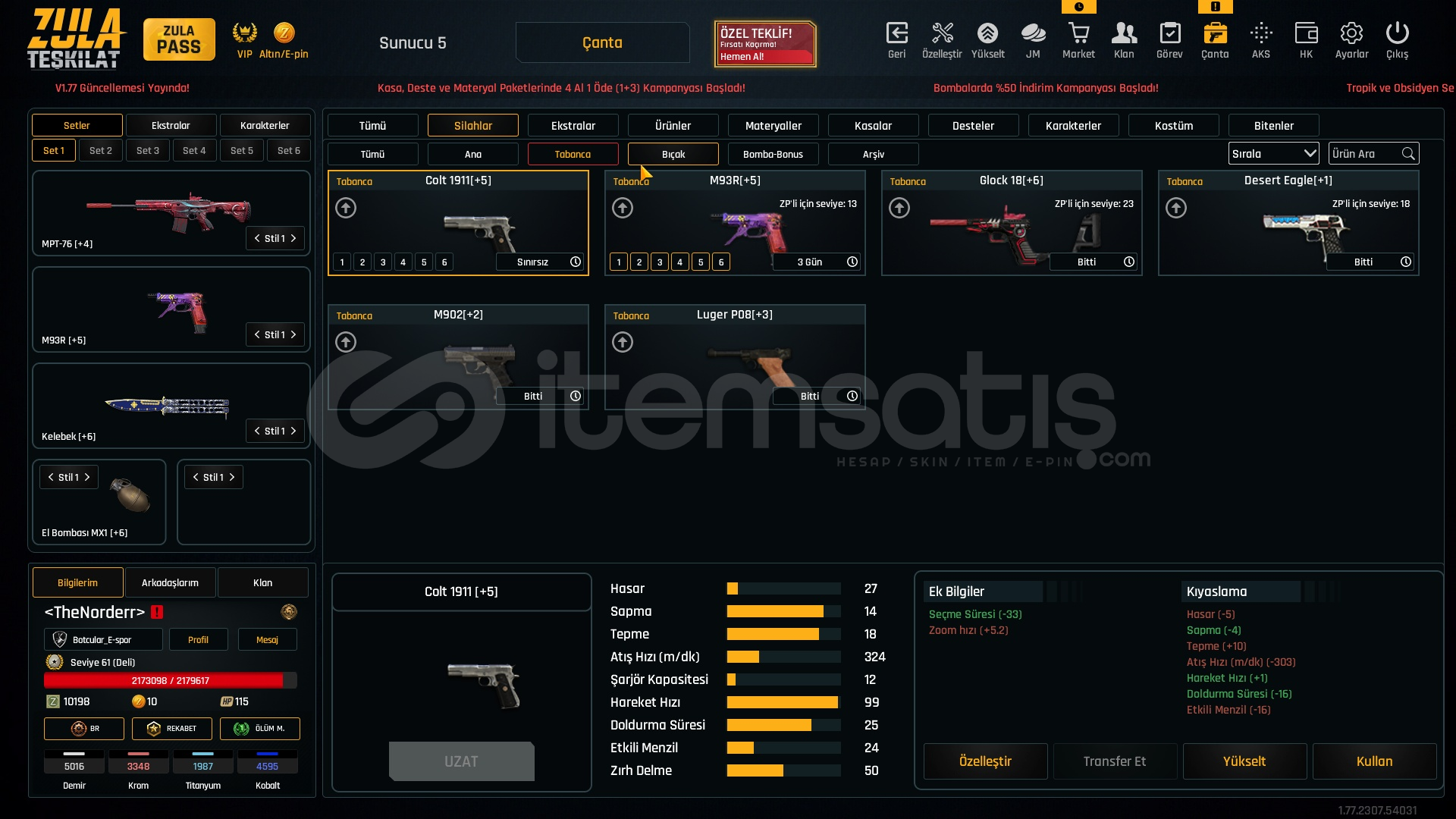The width and height of the screenshot is (1456, 819).
Task: Click the VIP crown icon
Action: coord(244,33)
